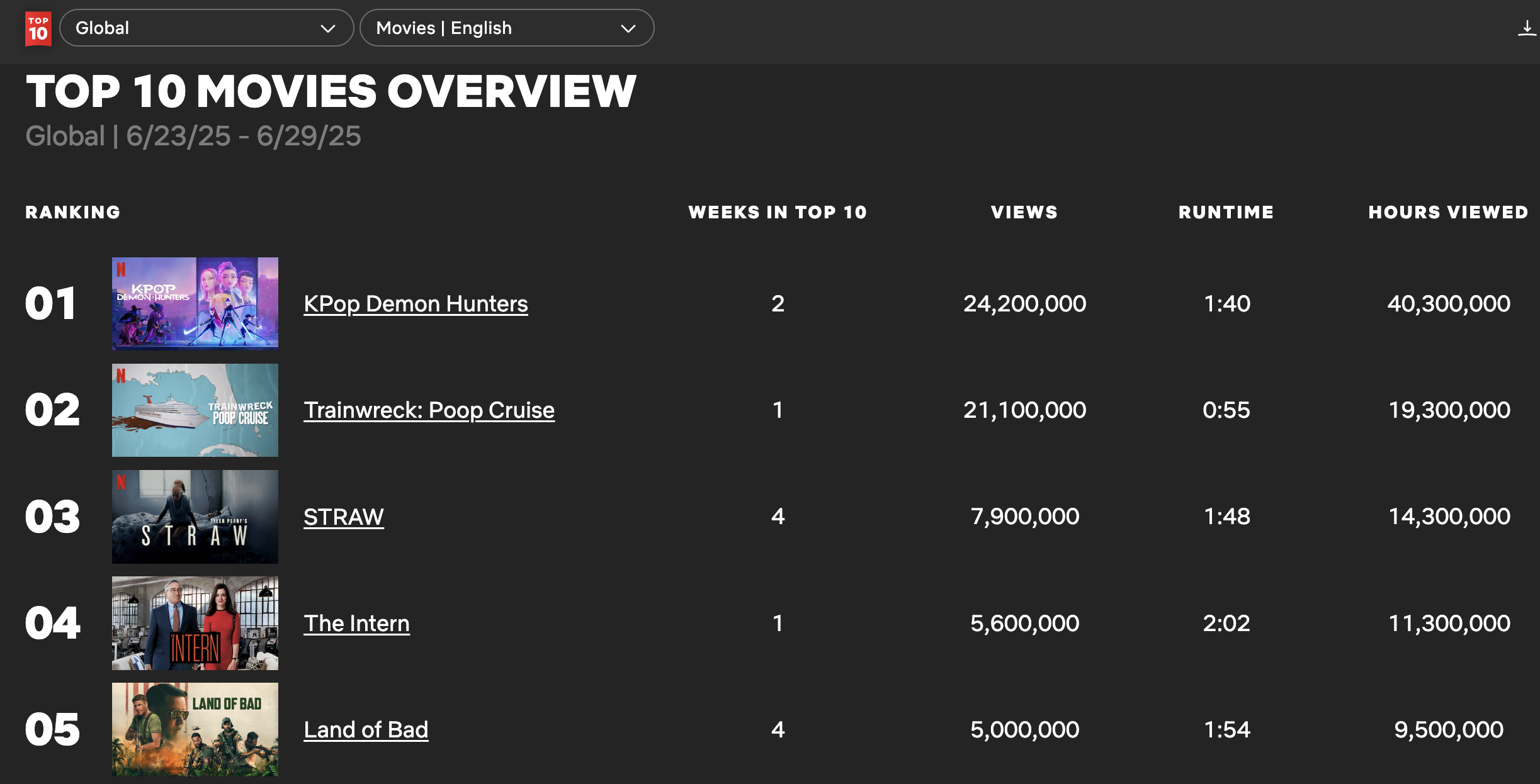Click The Intern poster thumbnail

coord(195,623)
